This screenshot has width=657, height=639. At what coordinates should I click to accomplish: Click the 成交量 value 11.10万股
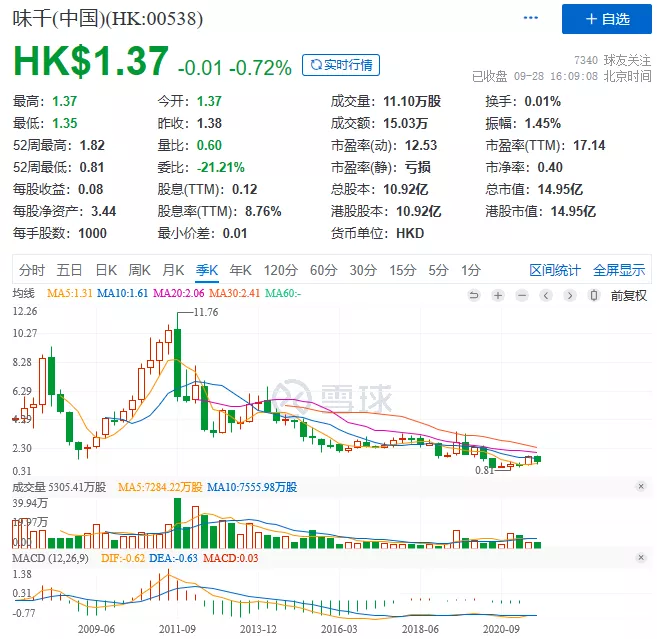(x=412, y=101)
